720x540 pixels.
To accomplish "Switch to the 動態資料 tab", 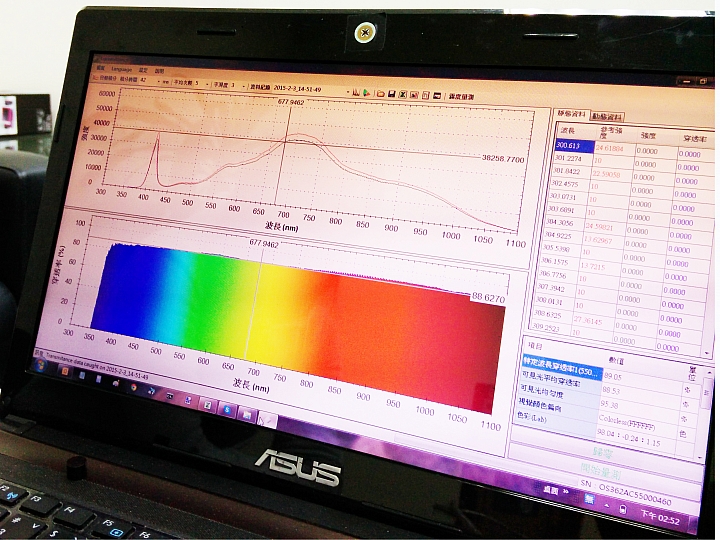I will 607,117.
